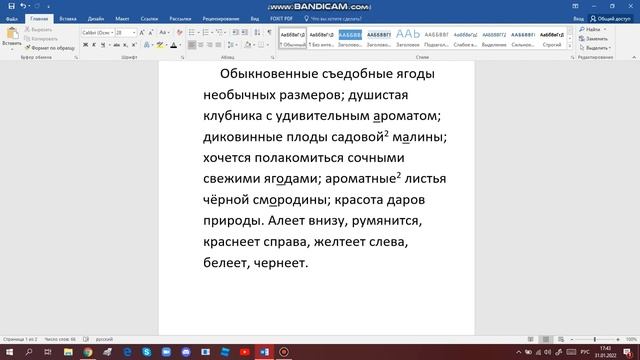Click the Cut (Вырезать) button
The width and height of the screenshot is (640, 360).
pos(38,29)
